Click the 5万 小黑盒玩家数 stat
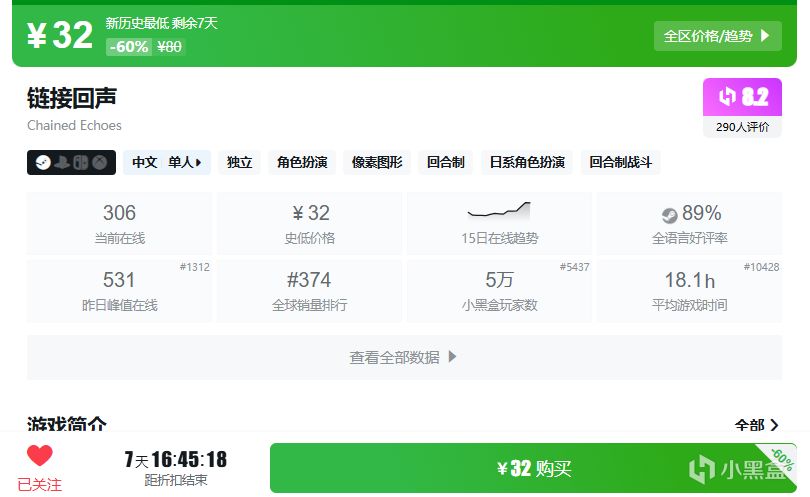This screenshot has width=810, height=497. (500, 291)
